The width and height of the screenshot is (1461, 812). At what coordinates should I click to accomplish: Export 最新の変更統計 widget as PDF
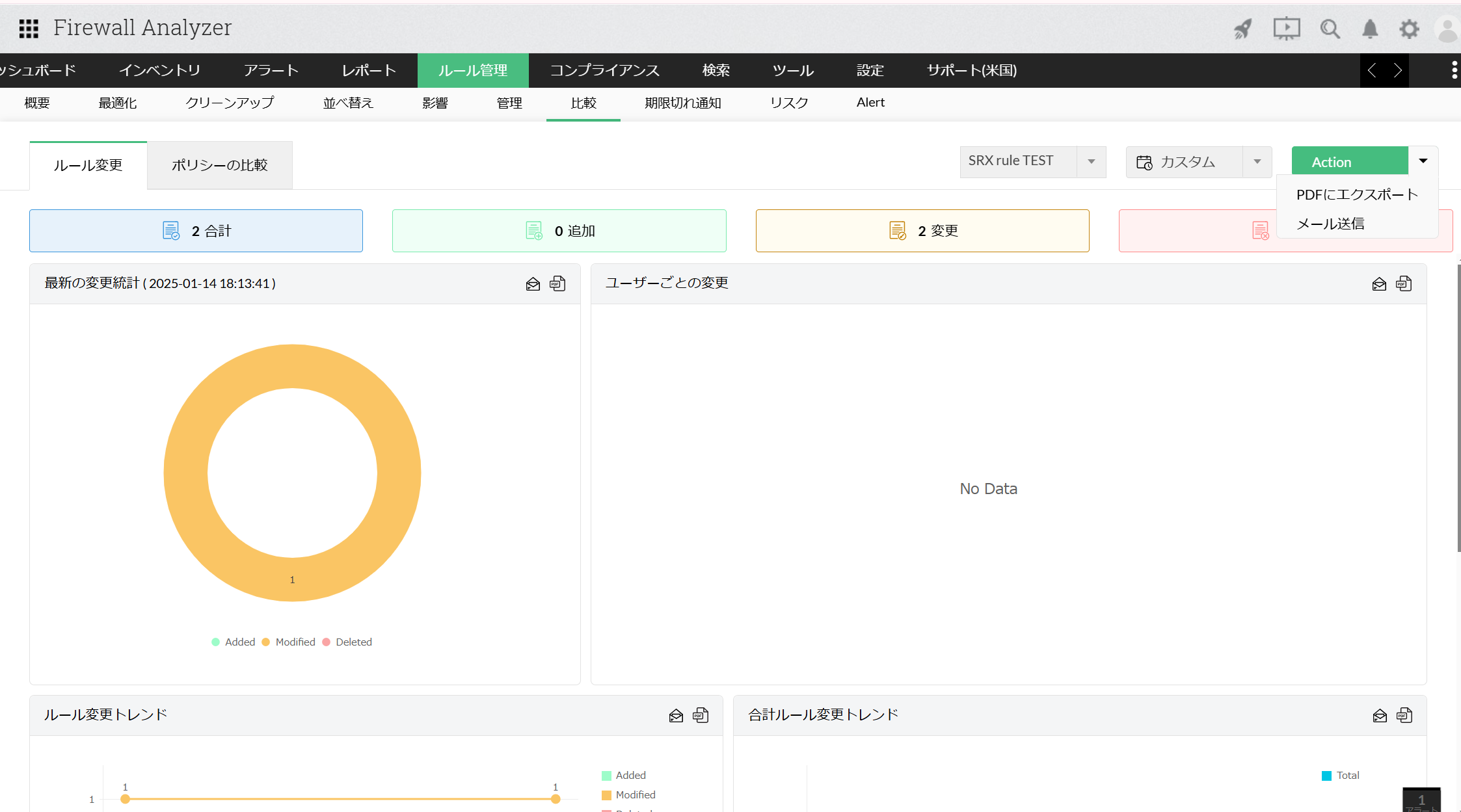coord(557,283)
